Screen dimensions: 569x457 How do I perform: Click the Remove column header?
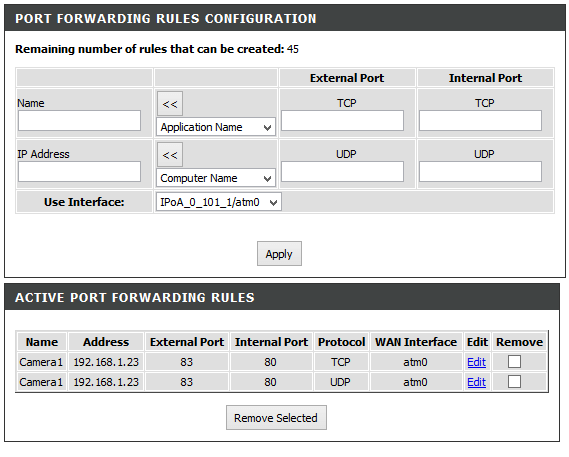click(519, 342)
